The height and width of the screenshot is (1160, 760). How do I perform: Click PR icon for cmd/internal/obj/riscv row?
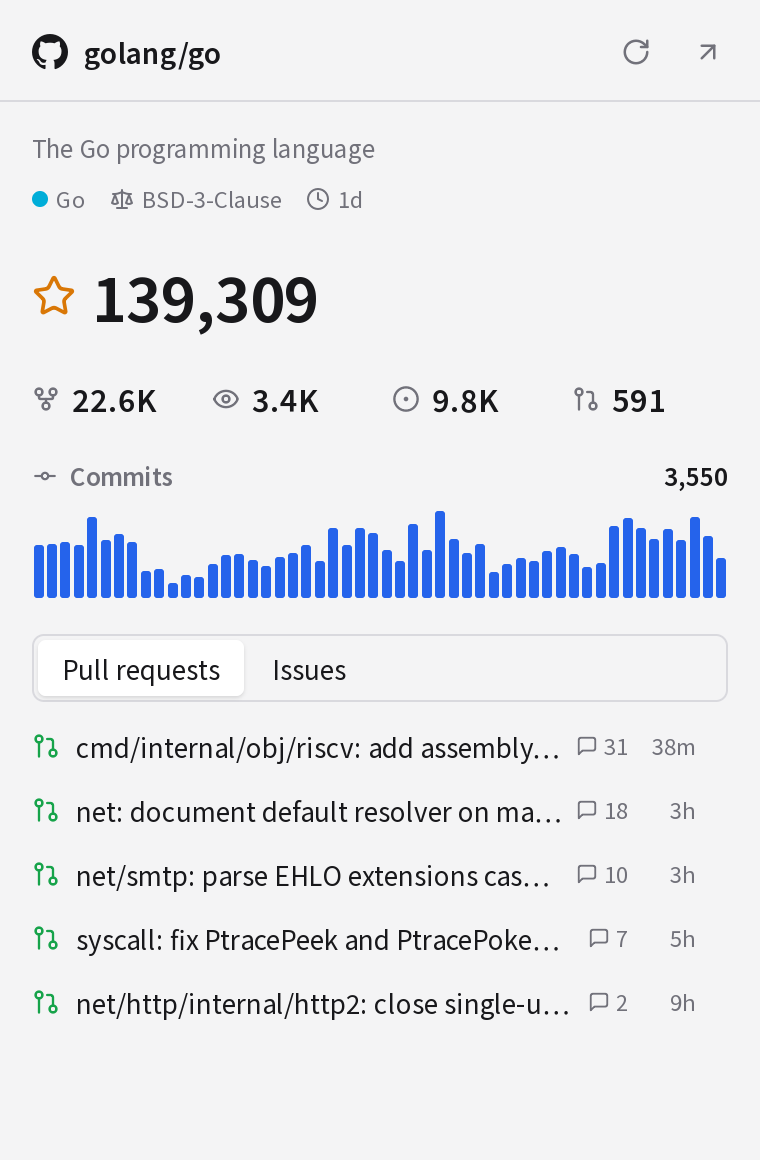click(46, 746)
